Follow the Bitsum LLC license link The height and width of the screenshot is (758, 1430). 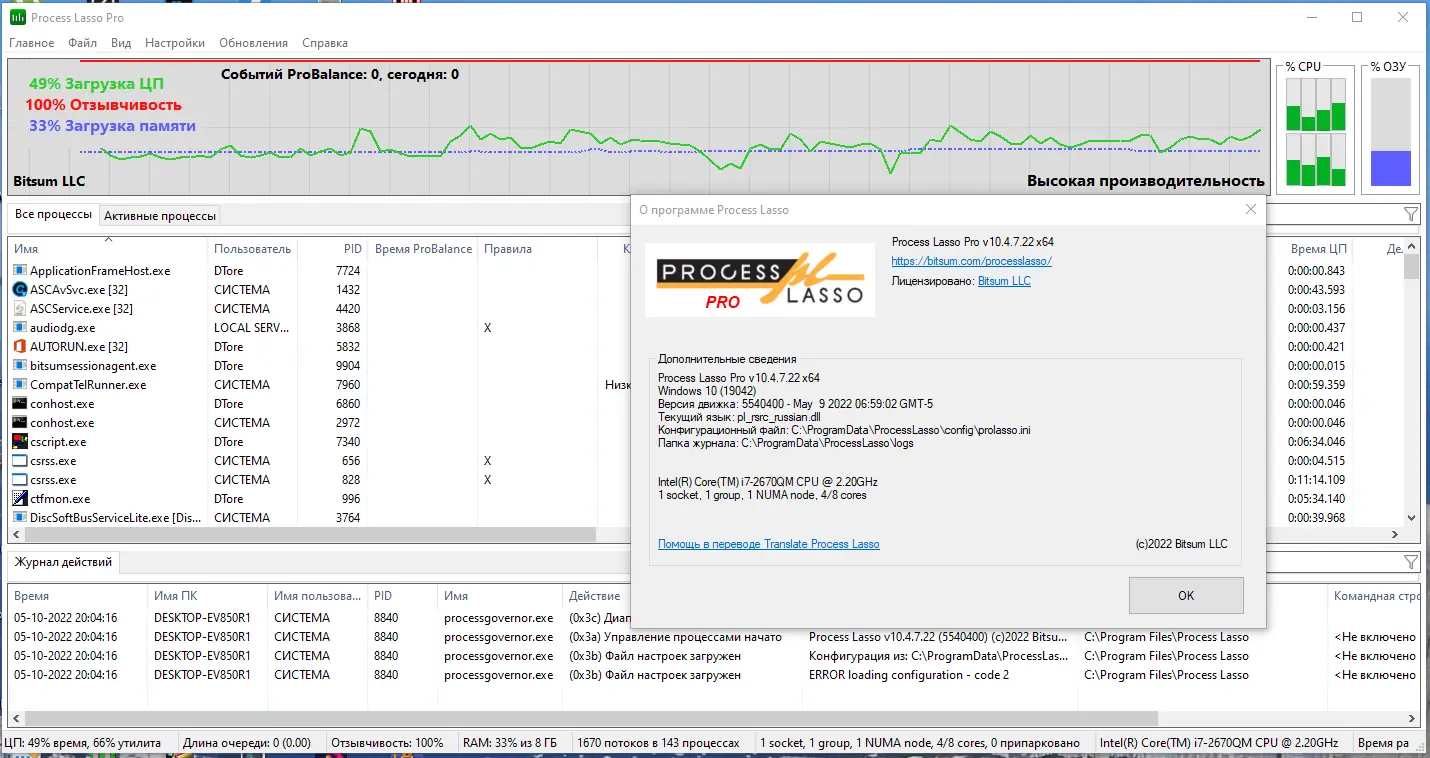1004,281
